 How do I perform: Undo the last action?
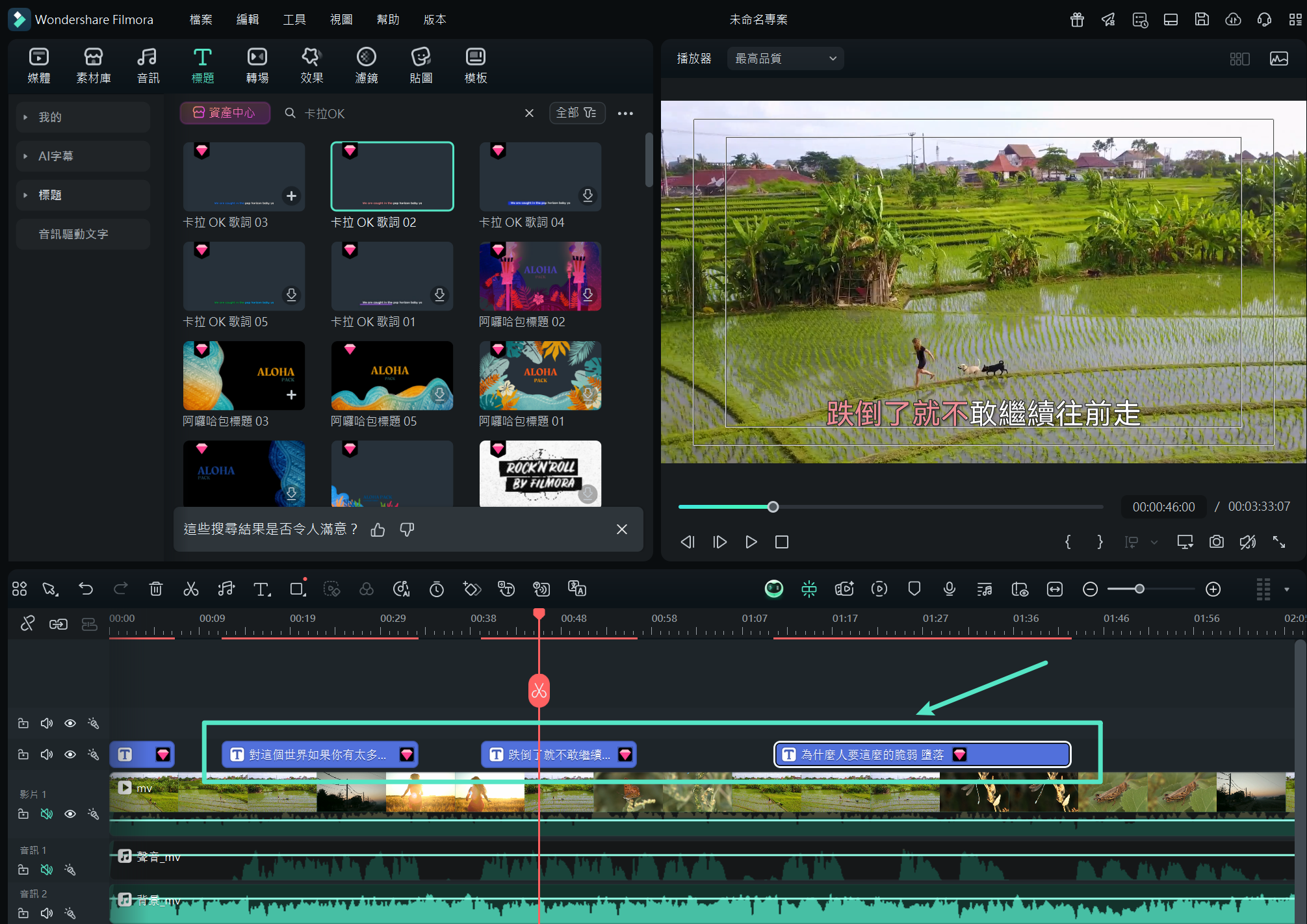86,589
